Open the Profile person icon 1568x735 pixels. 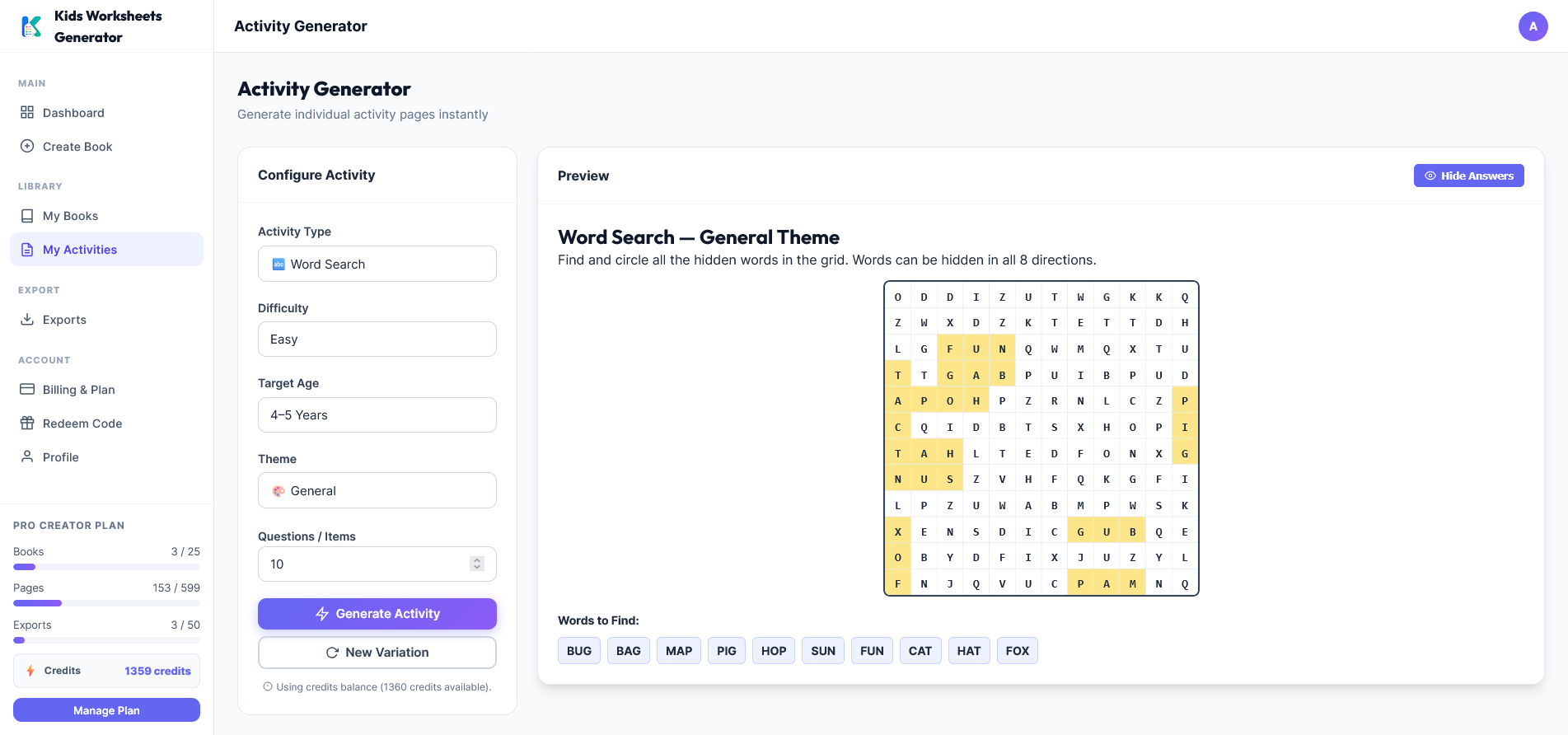pyautogui.click(x=27, y=456)
